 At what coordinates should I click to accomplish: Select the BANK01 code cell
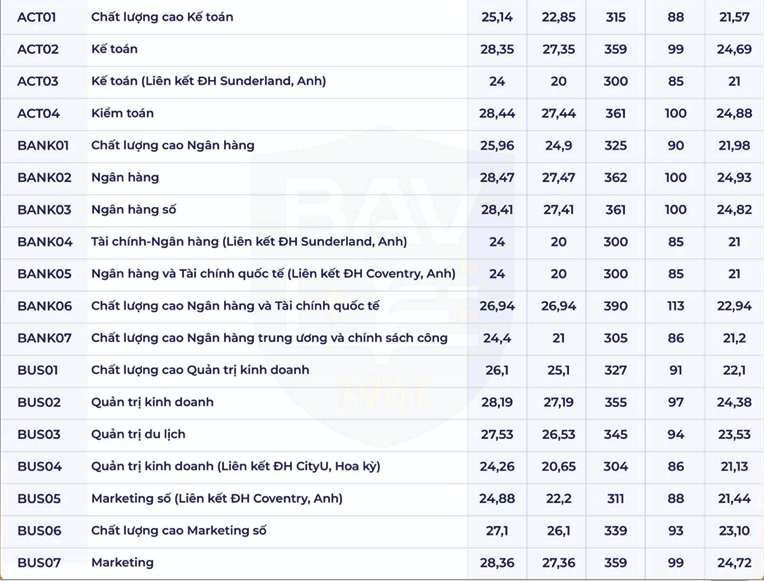[x=43, y=146]
